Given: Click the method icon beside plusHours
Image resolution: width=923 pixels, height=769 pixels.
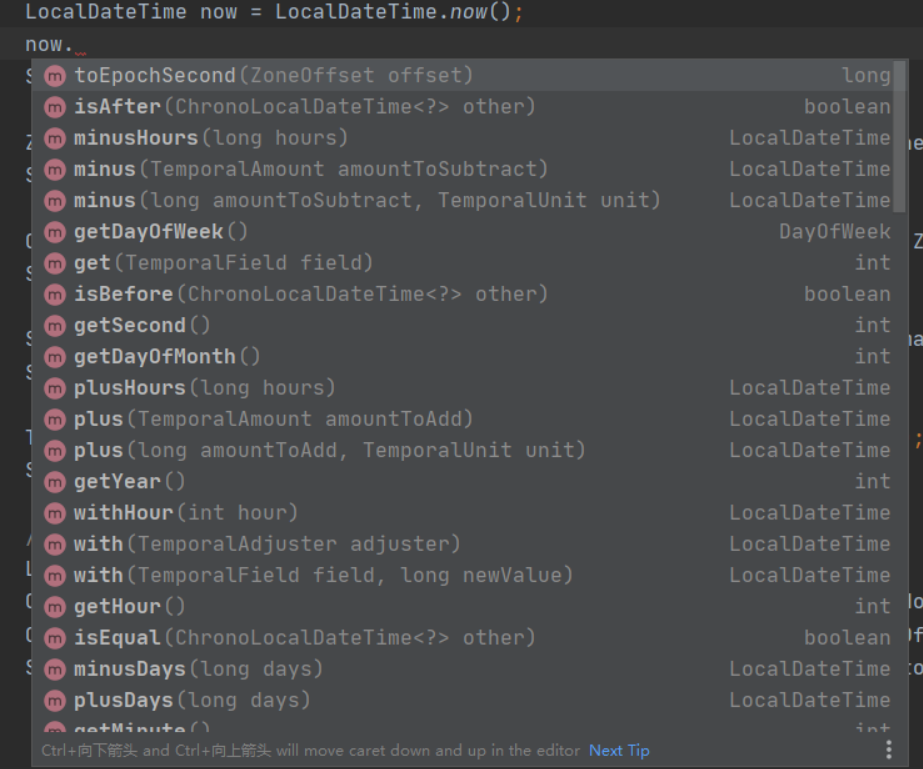Looking at the screenshot, I should pos(55,388).
